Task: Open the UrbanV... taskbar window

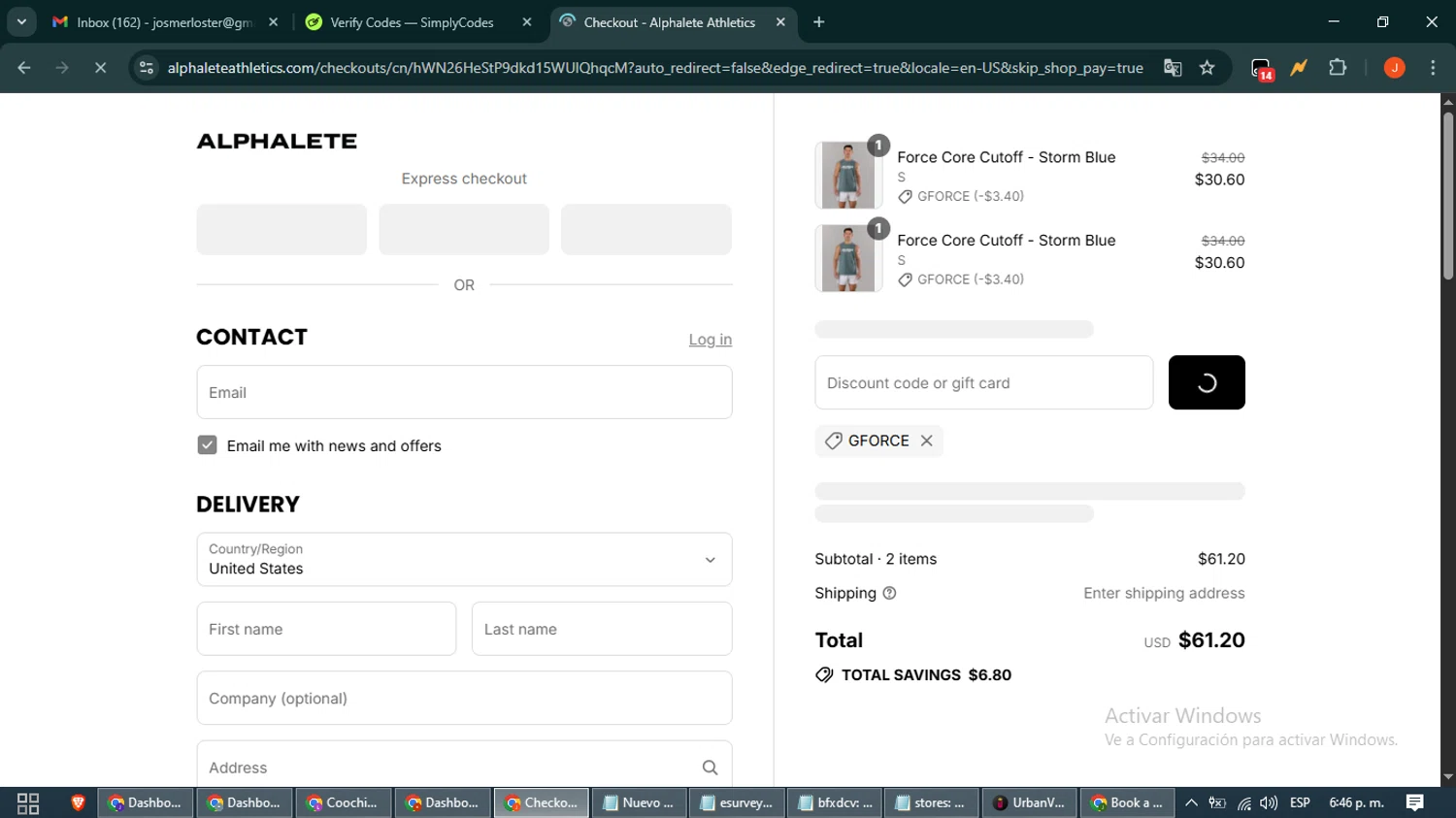Action: click(x=1029, y=802)
